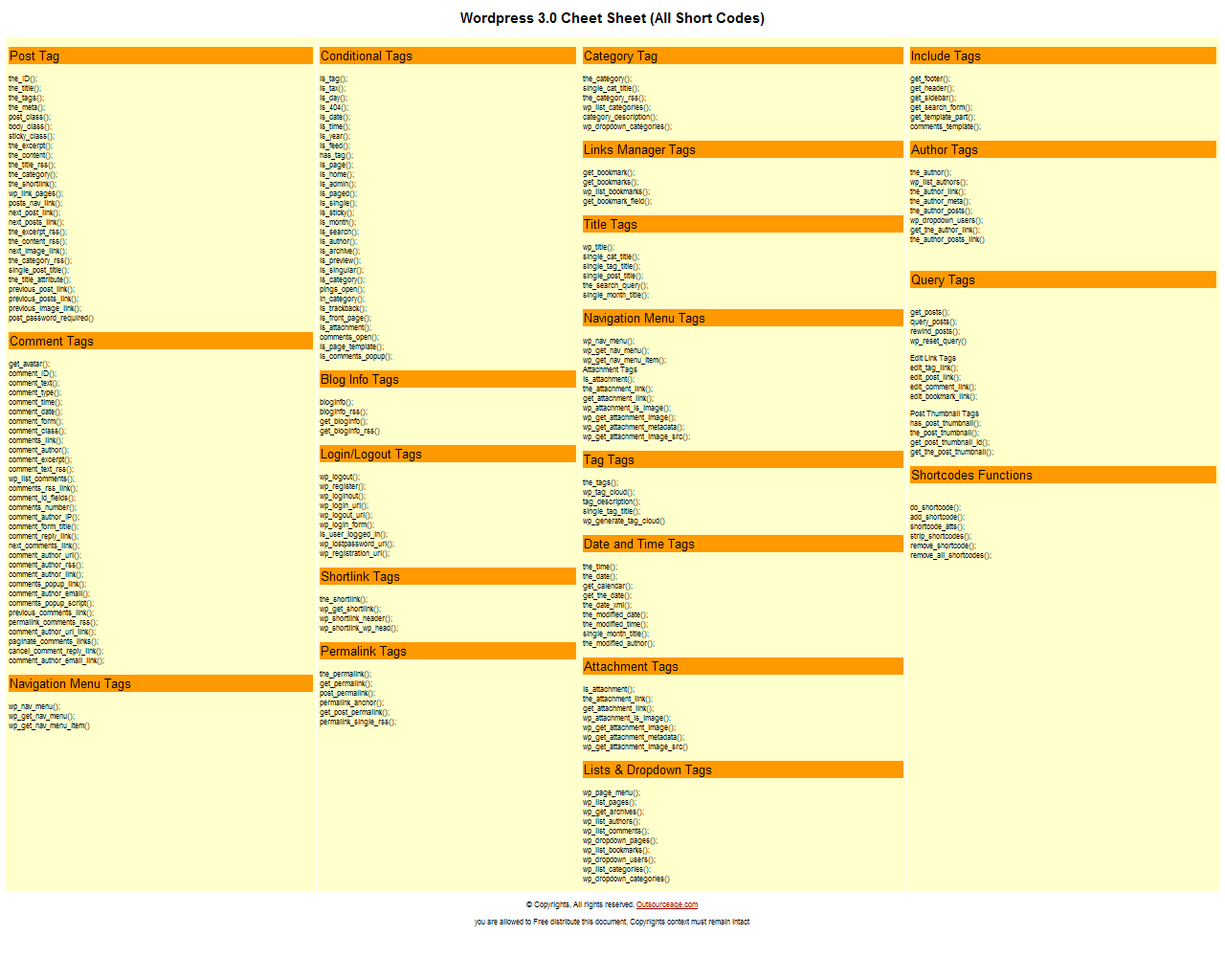Click wp_get_shortlink(); entry
Image resolution: width=1225 pixels, height=980 pixels.
click(350, 609)
